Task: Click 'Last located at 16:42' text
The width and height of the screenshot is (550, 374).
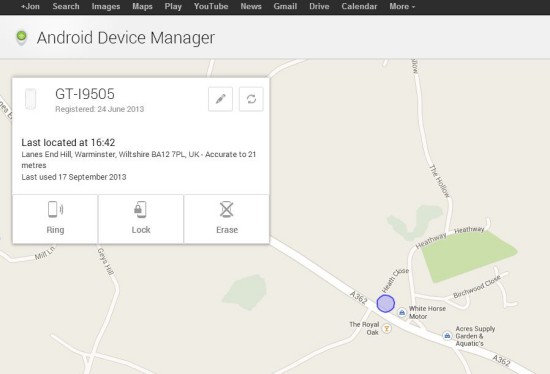Action: [x=68, y=142]
